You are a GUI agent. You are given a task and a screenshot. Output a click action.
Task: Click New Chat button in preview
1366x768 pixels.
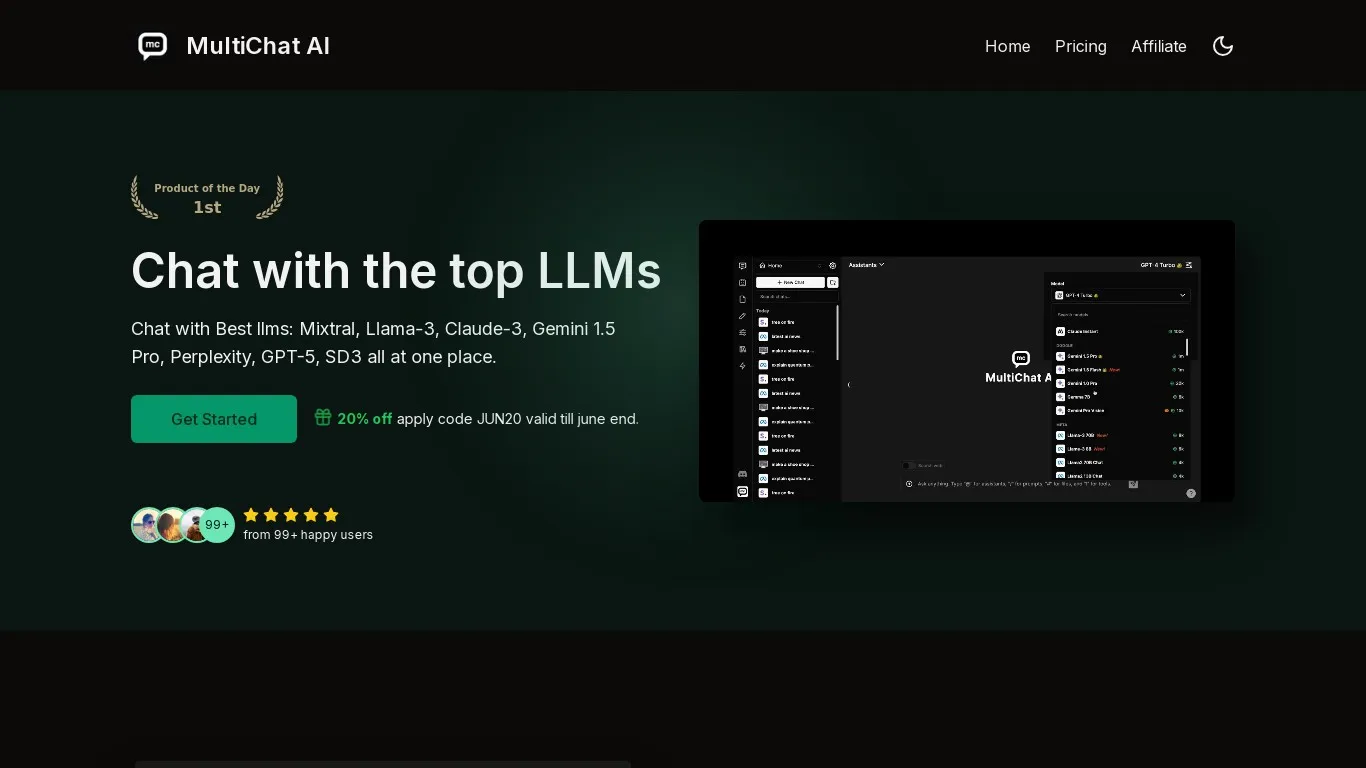coord(790,282)
